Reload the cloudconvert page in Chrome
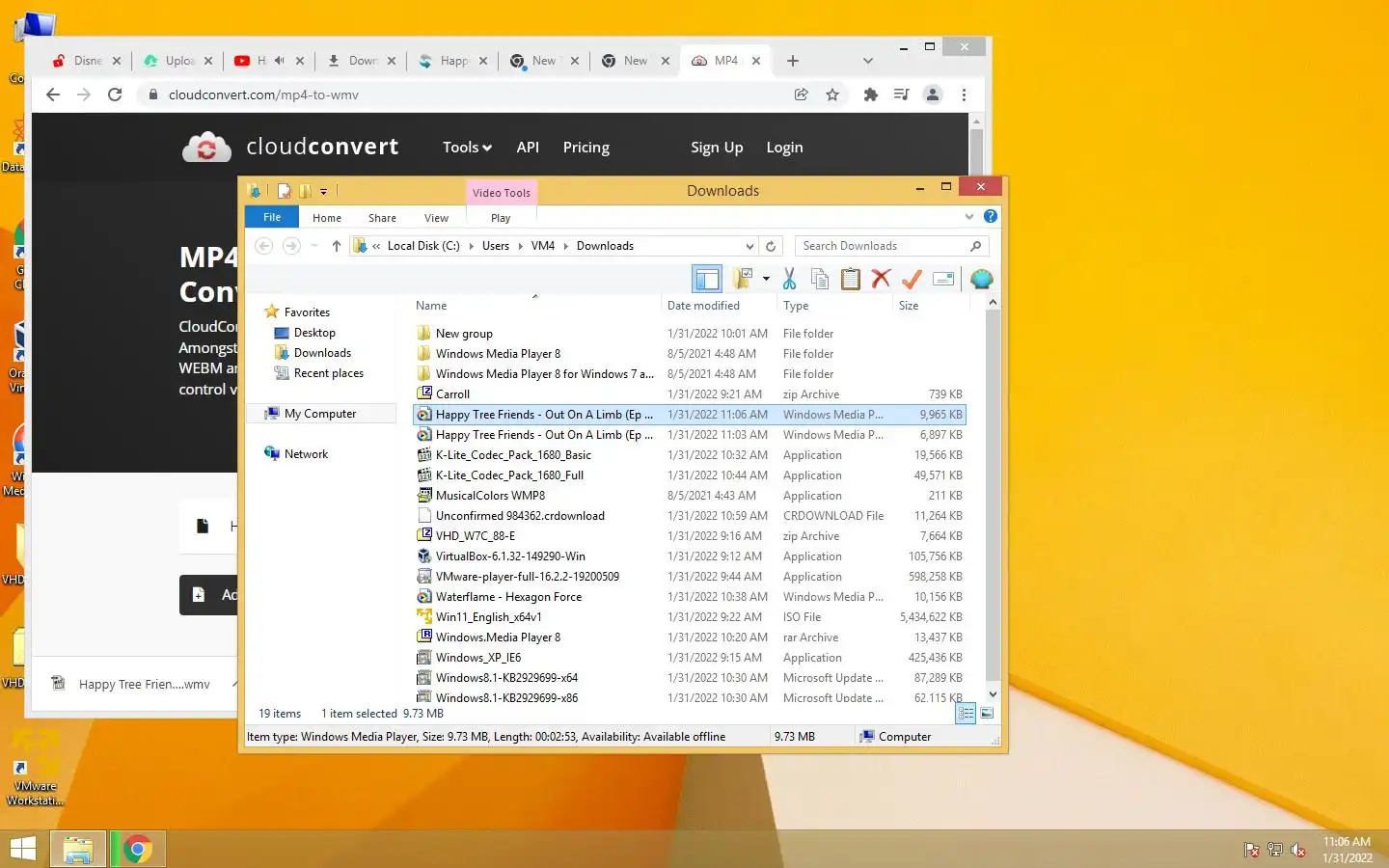The width and height of the screenshot is (1389, 868). [x=115, y=95]
